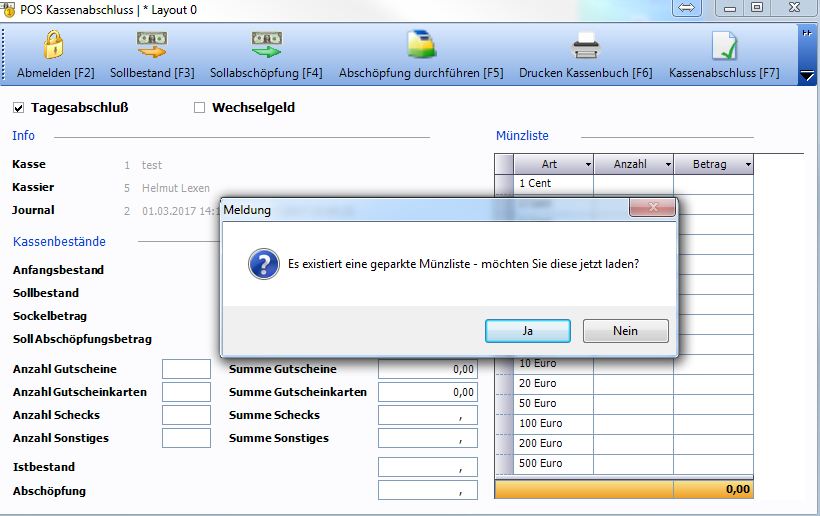
Task: Click the question mark icon in the dialog
Action: pyautogui.click(x=262, y=265)
